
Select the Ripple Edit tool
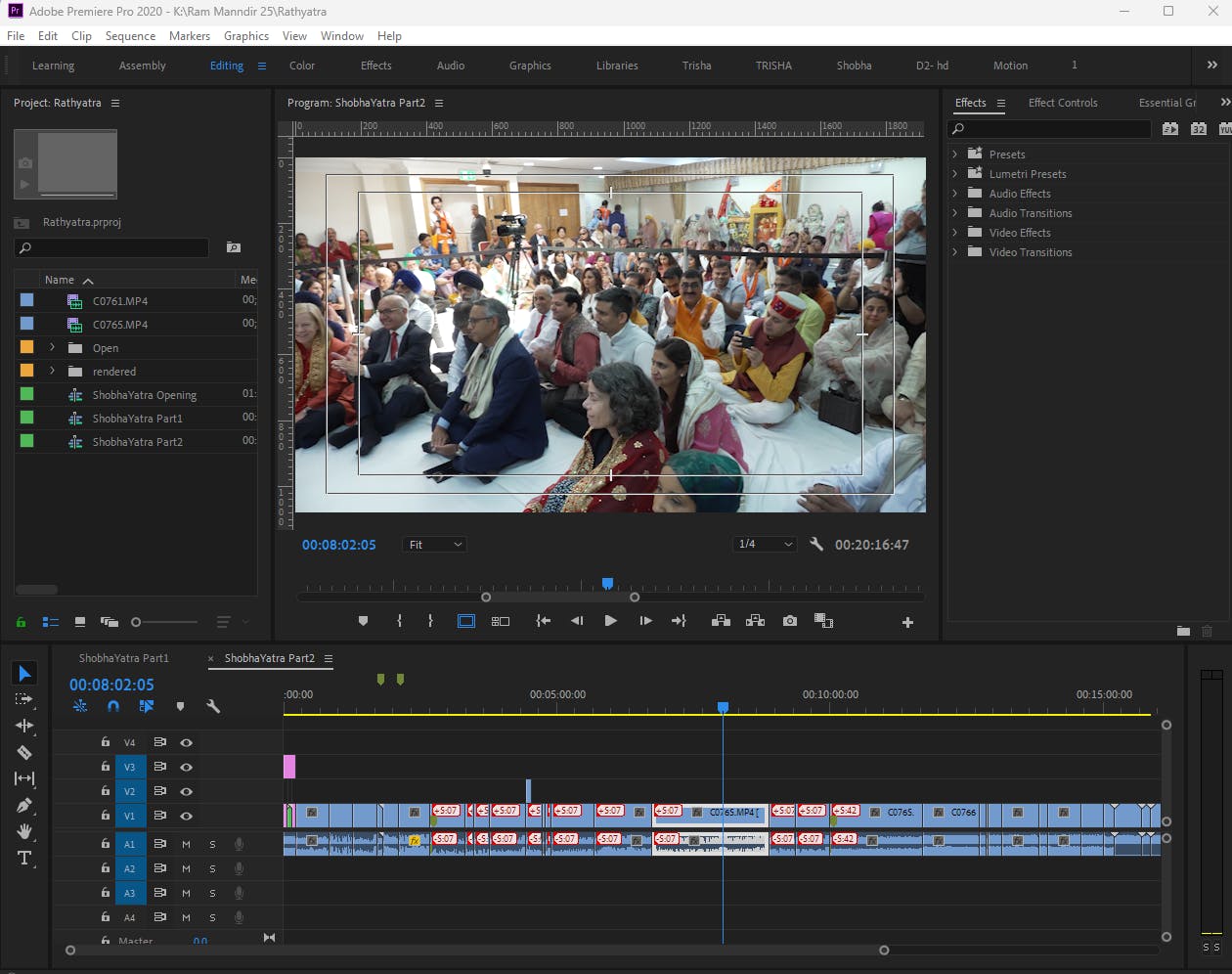24,726
